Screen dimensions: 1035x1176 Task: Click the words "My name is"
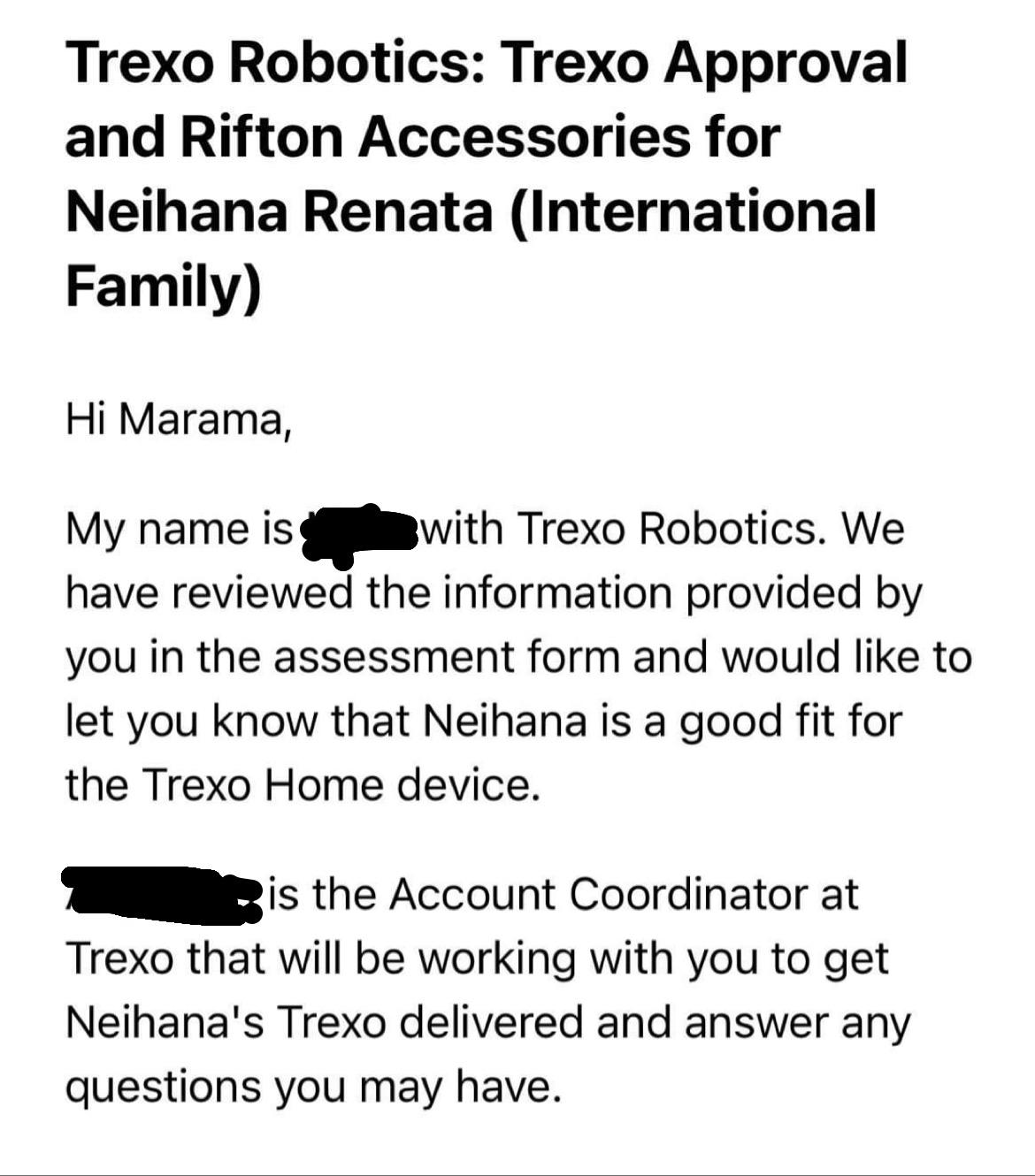(x=178, y=530)
